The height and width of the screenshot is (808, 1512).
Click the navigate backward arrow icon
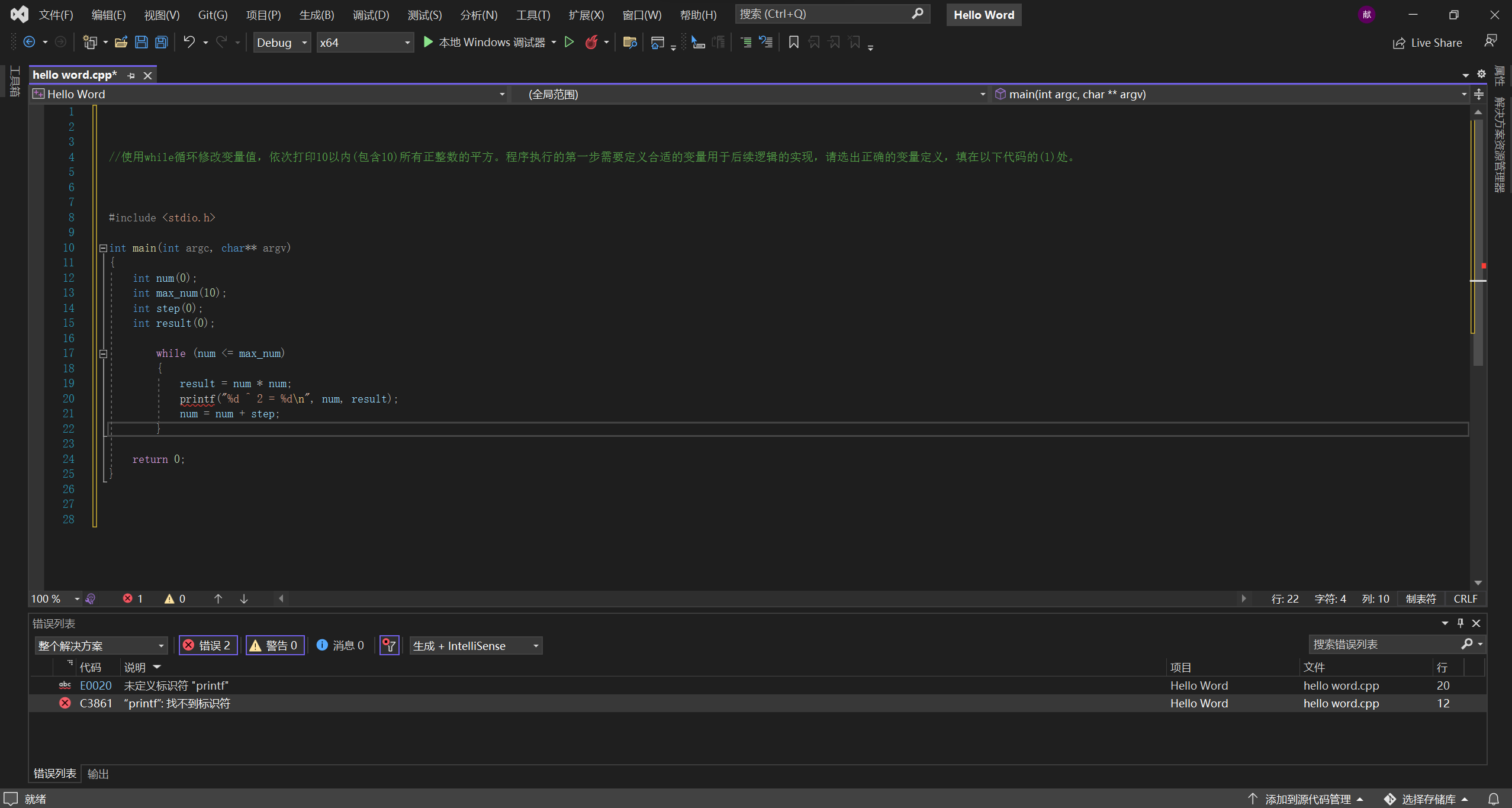[x=29, y=42]
